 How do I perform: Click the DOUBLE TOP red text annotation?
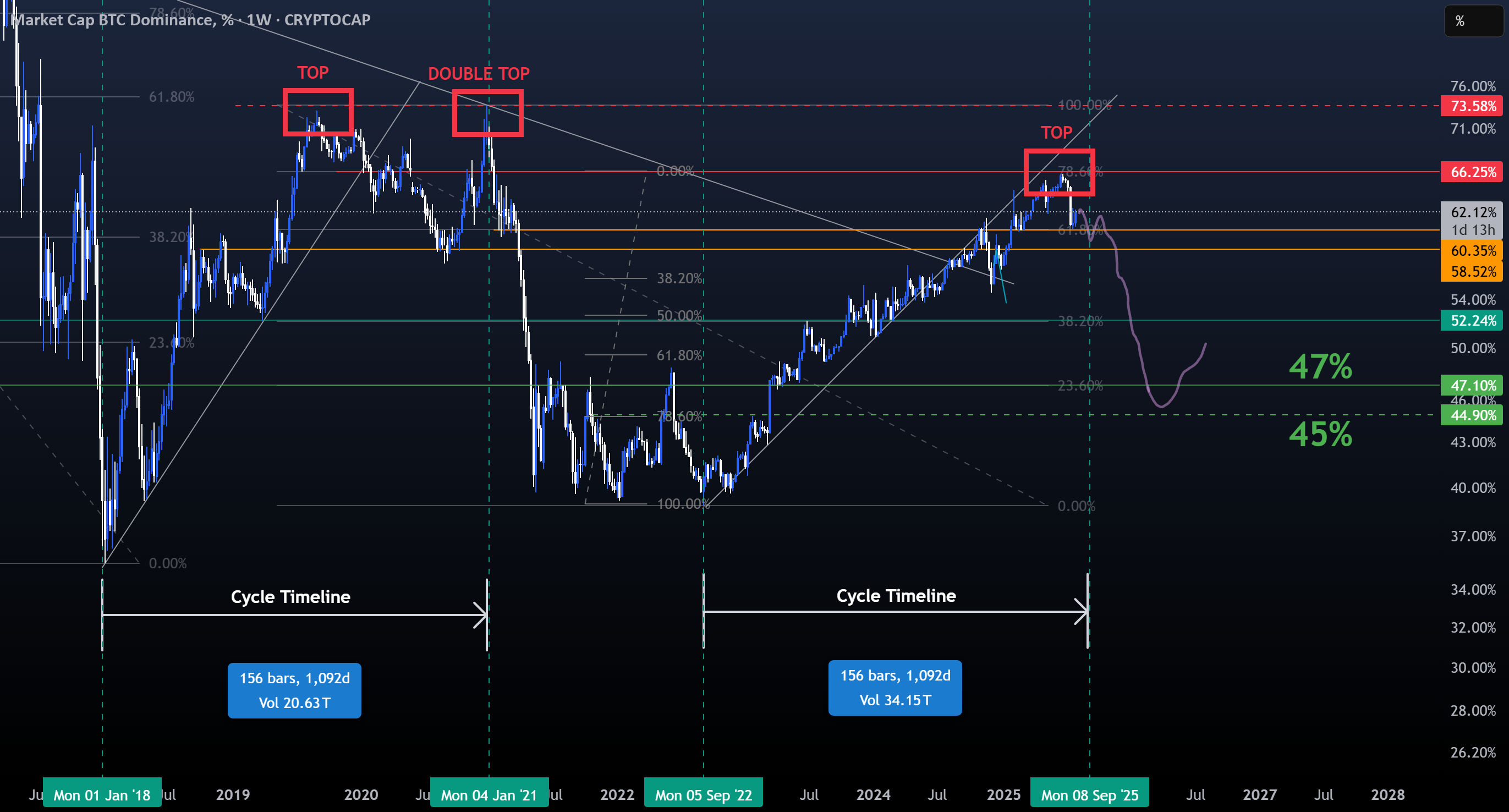click(479, 74)
